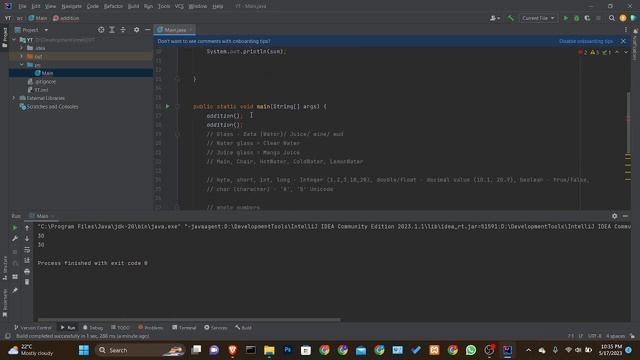Click Disable onboarding tips link
Screen dimensions: 640x360
click(586, 41)
